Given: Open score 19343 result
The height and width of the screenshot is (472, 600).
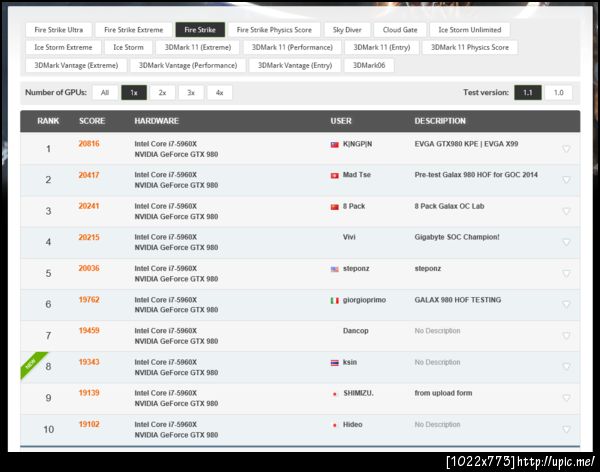Looking at the screenshot, I should [89, 362].
